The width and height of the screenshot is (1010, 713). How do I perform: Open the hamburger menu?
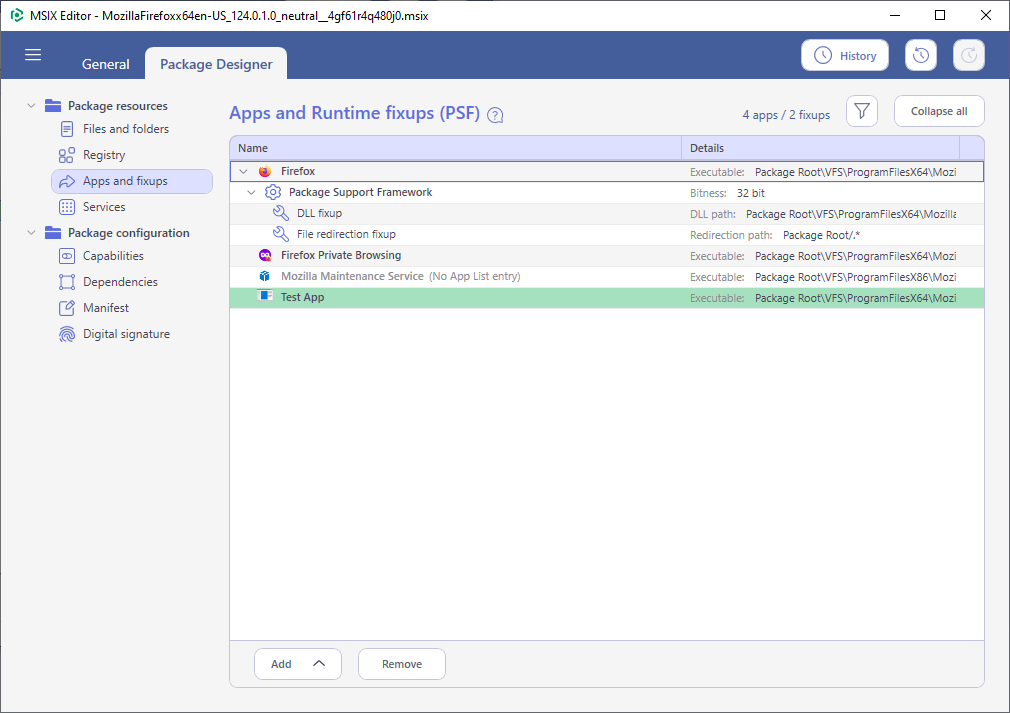(33, 55)
